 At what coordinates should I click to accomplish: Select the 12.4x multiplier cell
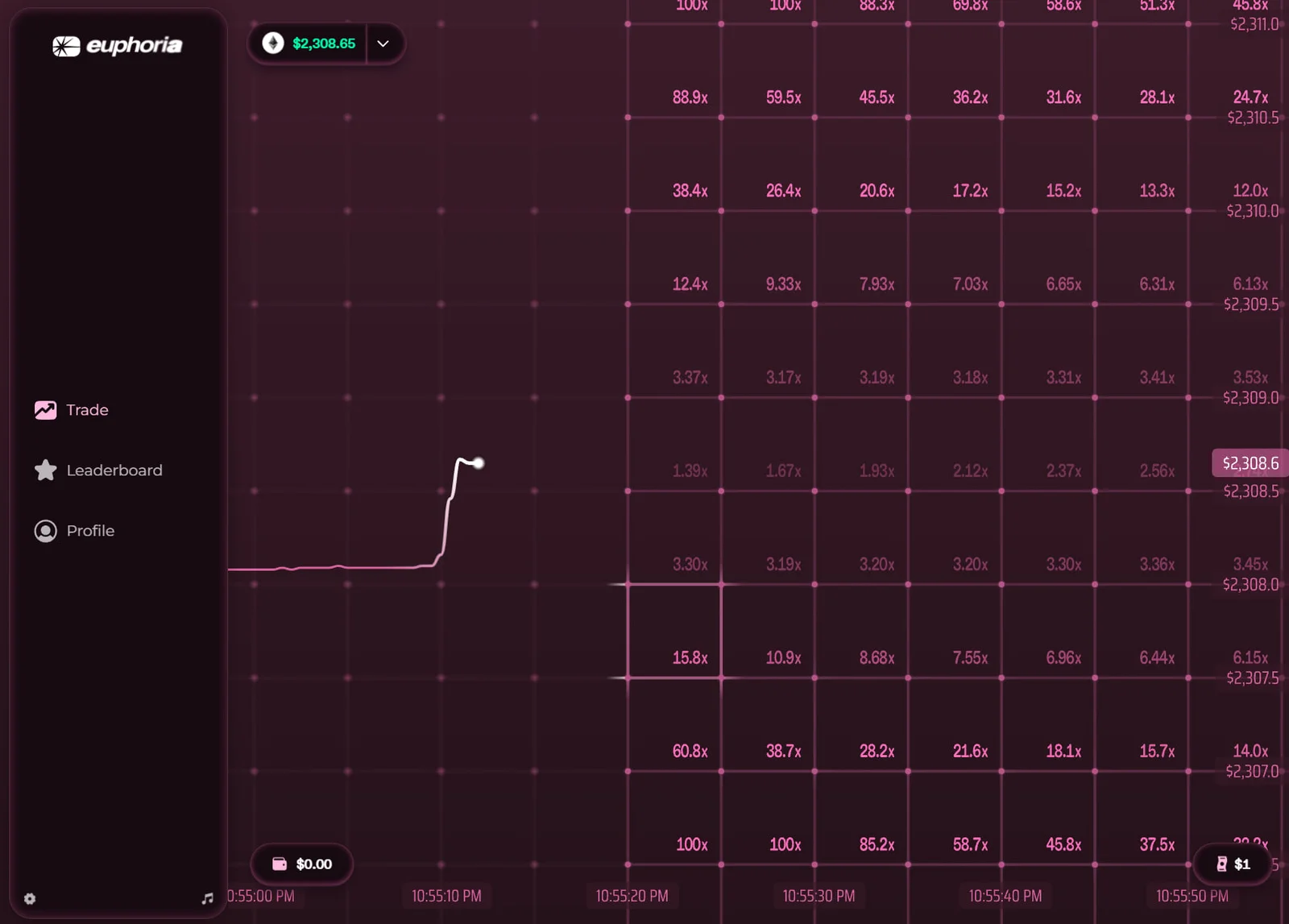point(674,258)
